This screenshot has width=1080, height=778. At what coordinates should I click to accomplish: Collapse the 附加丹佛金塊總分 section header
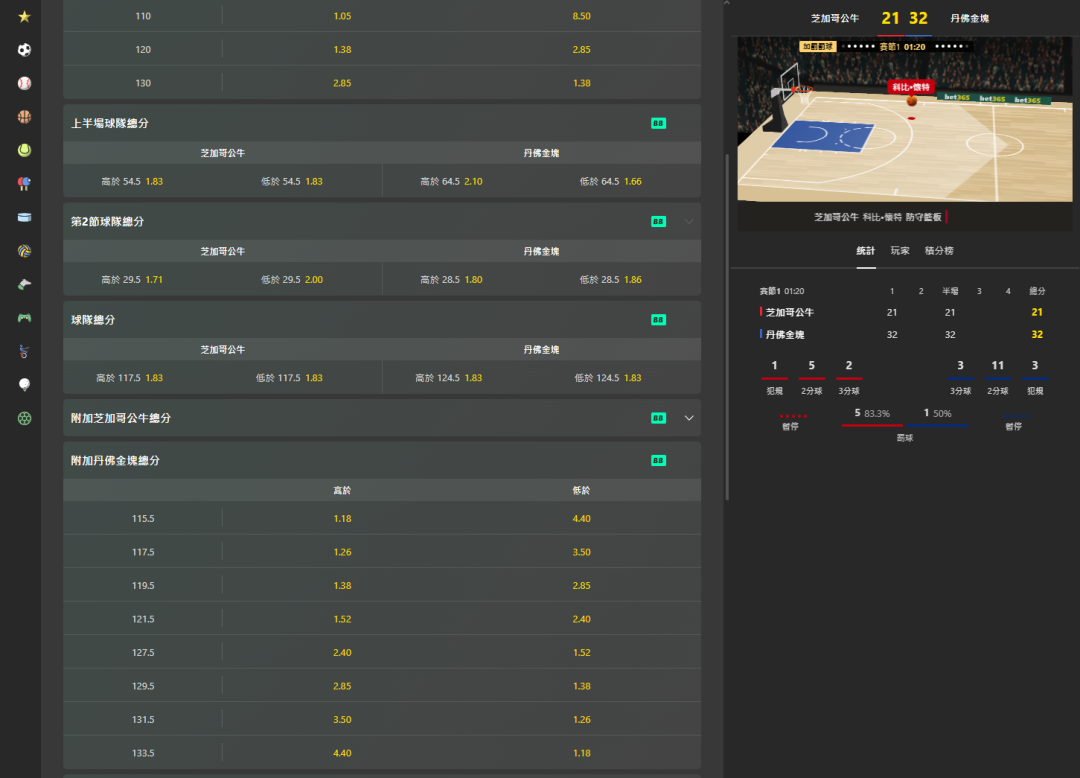coord(382,461)
